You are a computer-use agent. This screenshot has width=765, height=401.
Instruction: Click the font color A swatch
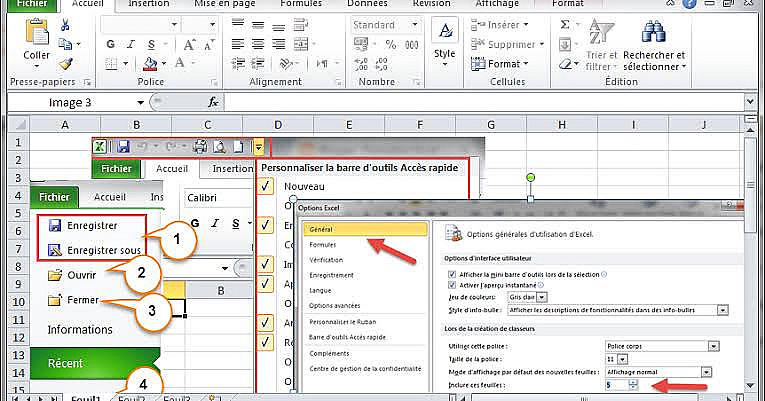click(x=180, y=63)
